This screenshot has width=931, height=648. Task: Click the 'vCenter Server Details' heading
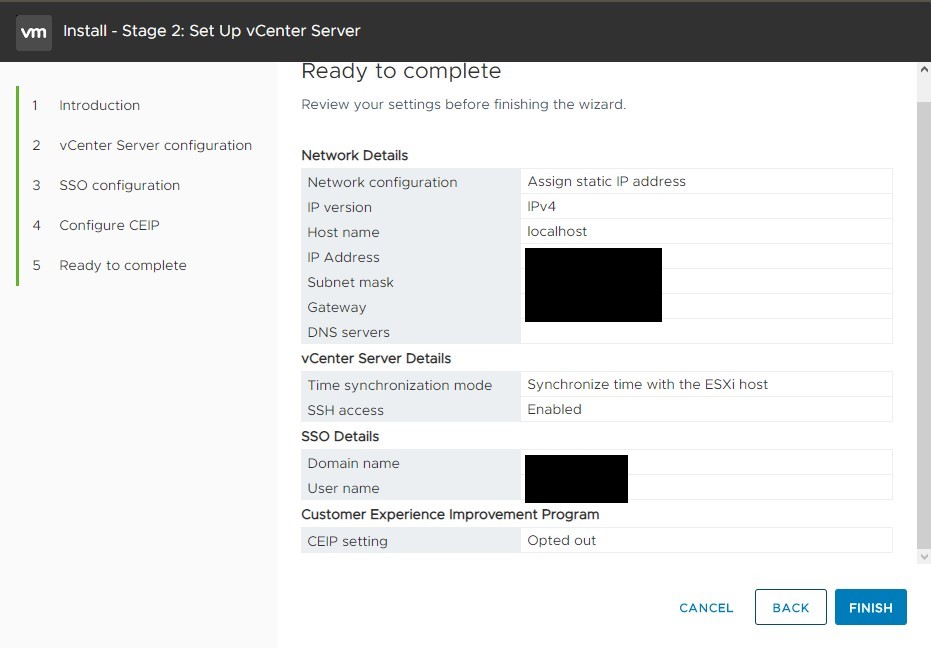[x=376, y=358]
